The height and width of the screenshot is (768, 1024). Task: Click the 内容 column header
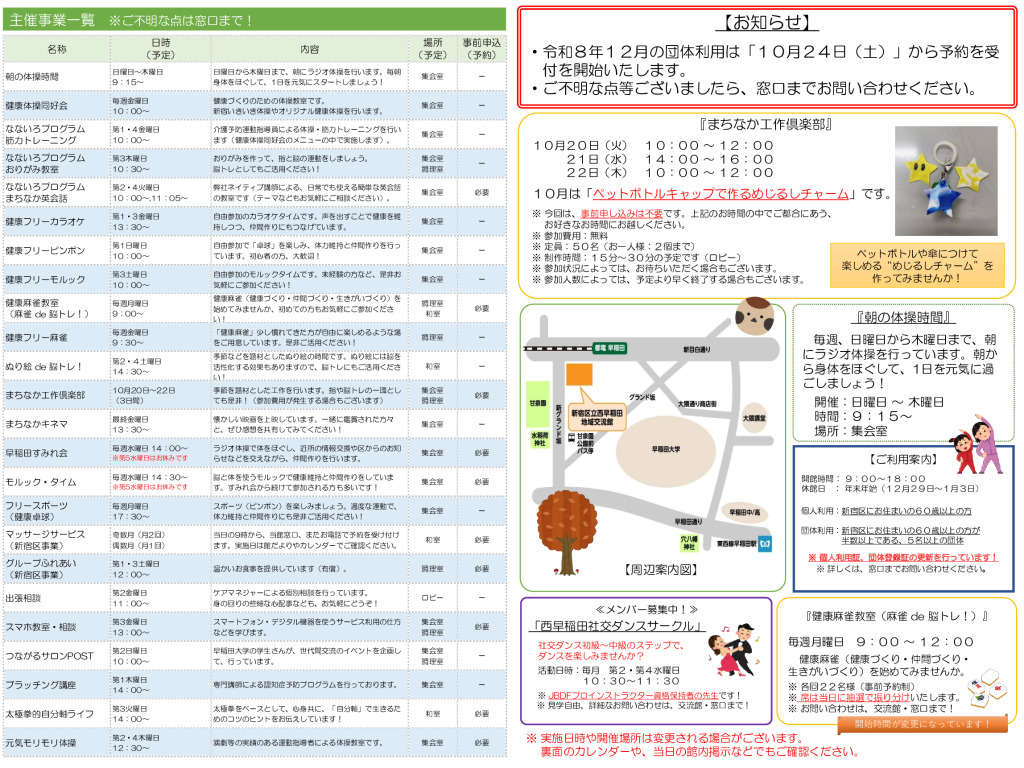click(310, 49)
